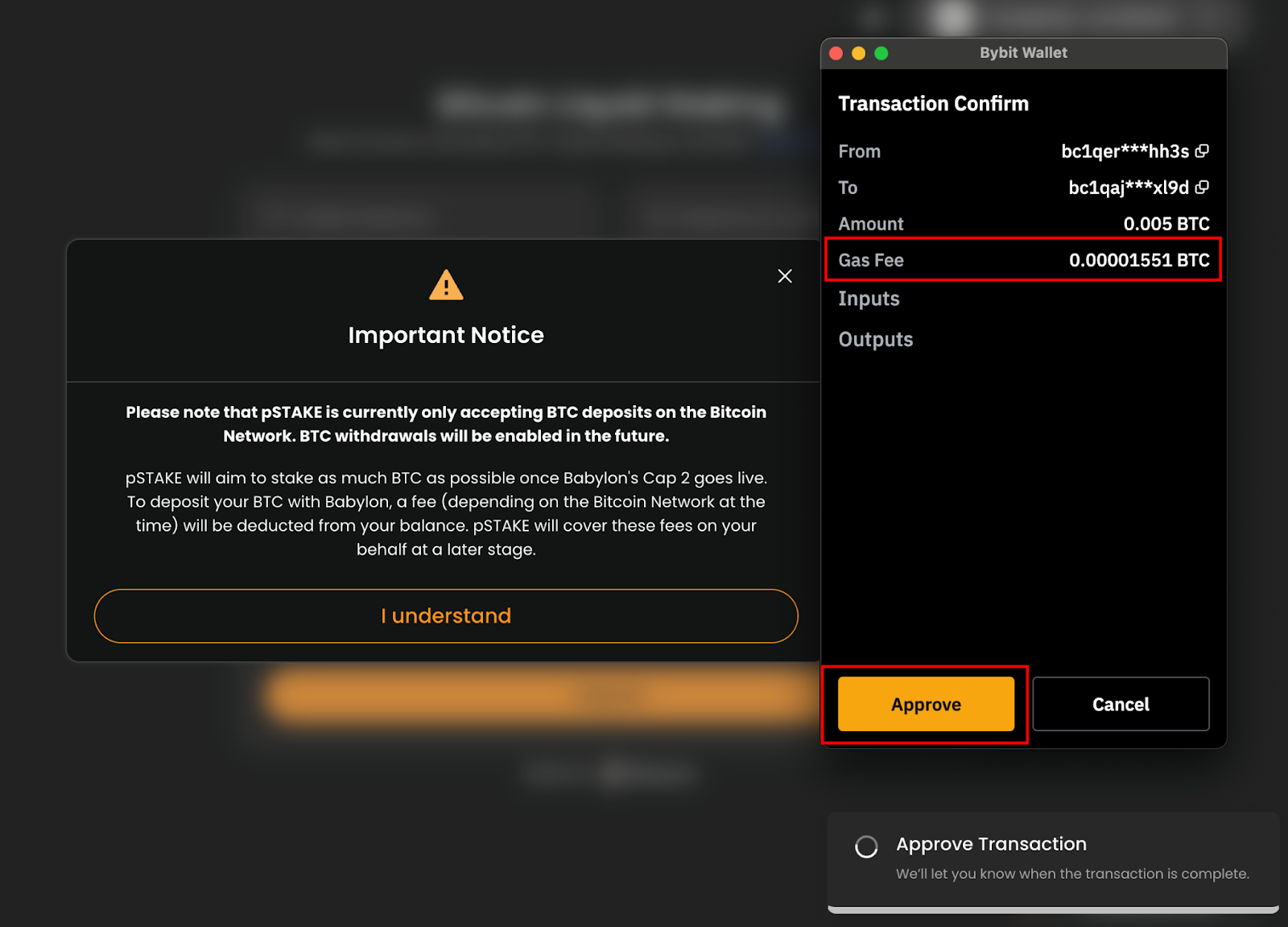This screenshot has height=927, width=1288.
Task: Select the Gas Fee row
Action: tap(1023, 260)
